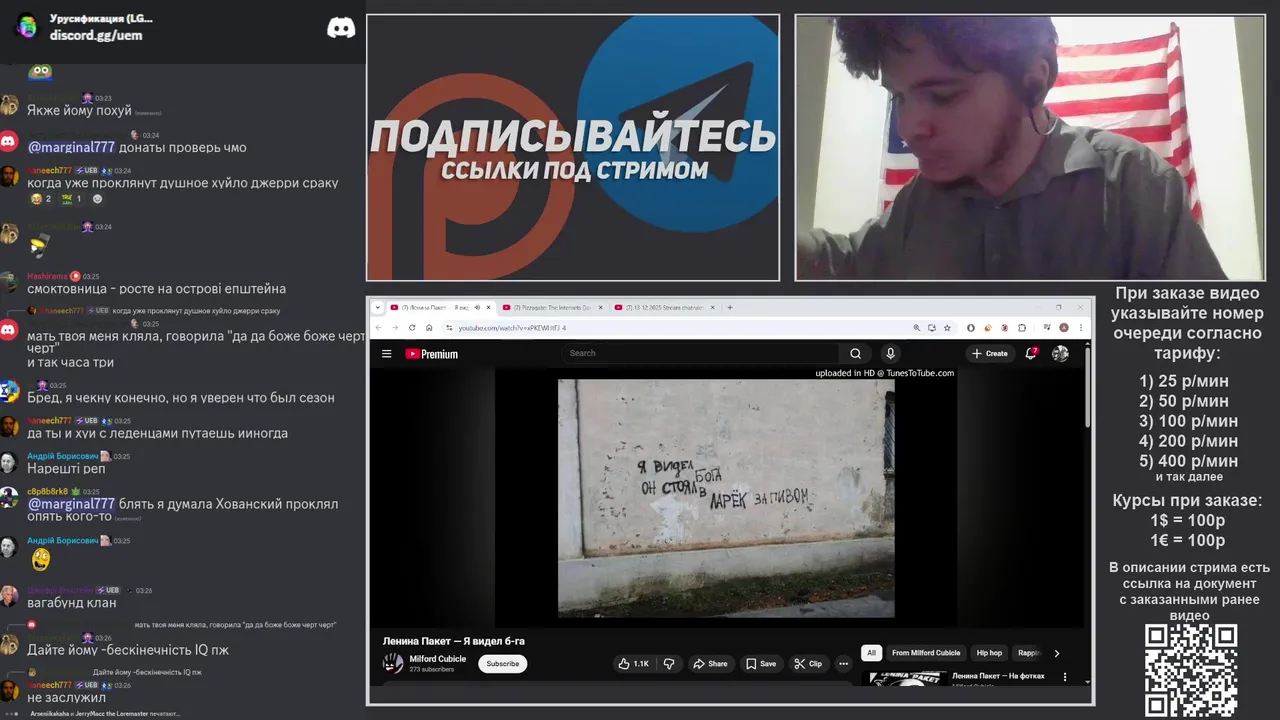Viewport: 1280px width, 720px height.
Task: Start voice search with the microphone icon
Action: (890, 353)
